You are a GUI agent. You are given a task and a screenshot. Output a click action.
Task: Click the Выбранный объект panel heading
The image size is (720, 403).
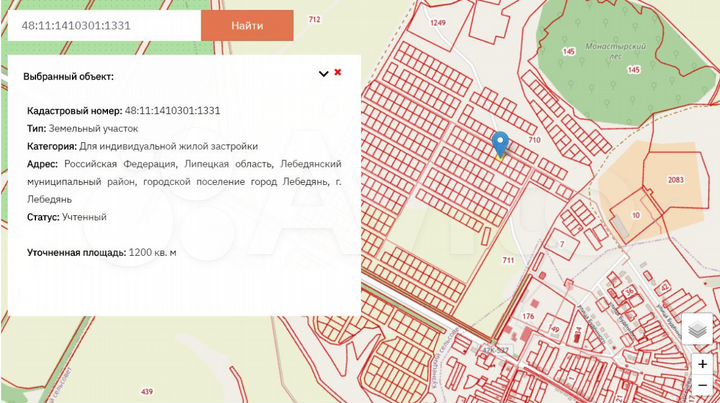point(69,76)
